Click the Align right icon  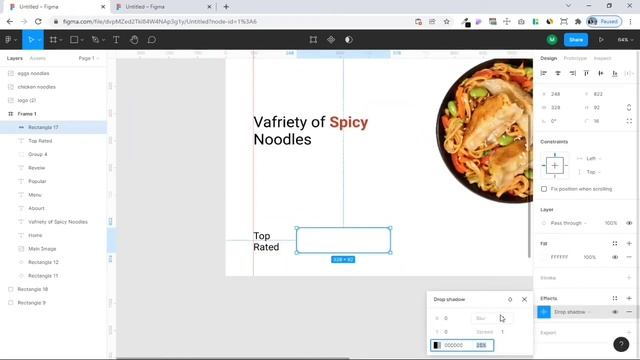573,73
